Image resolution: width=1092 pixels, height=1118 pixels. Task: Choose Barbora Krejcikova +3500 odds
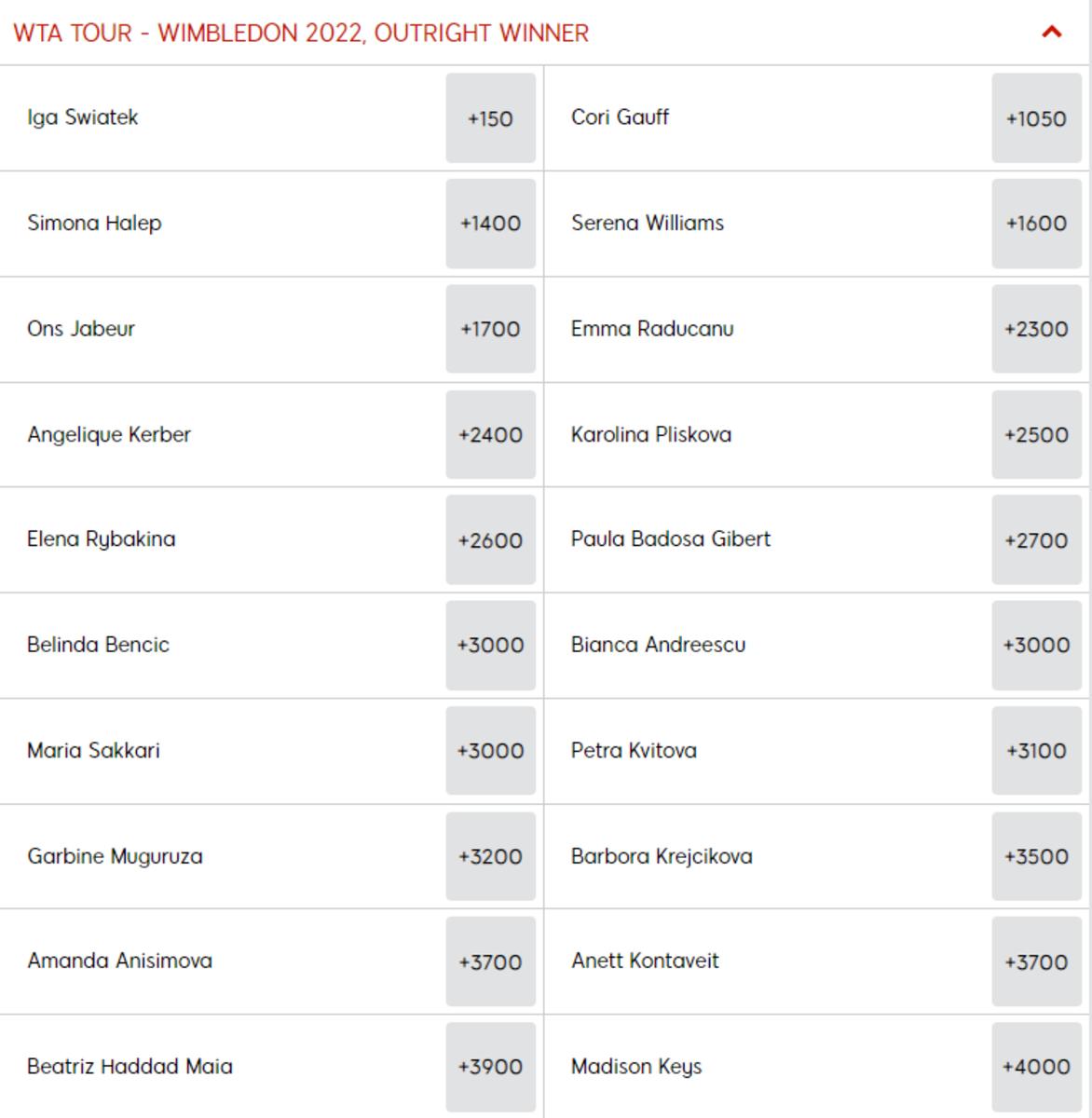point(1036,857)
